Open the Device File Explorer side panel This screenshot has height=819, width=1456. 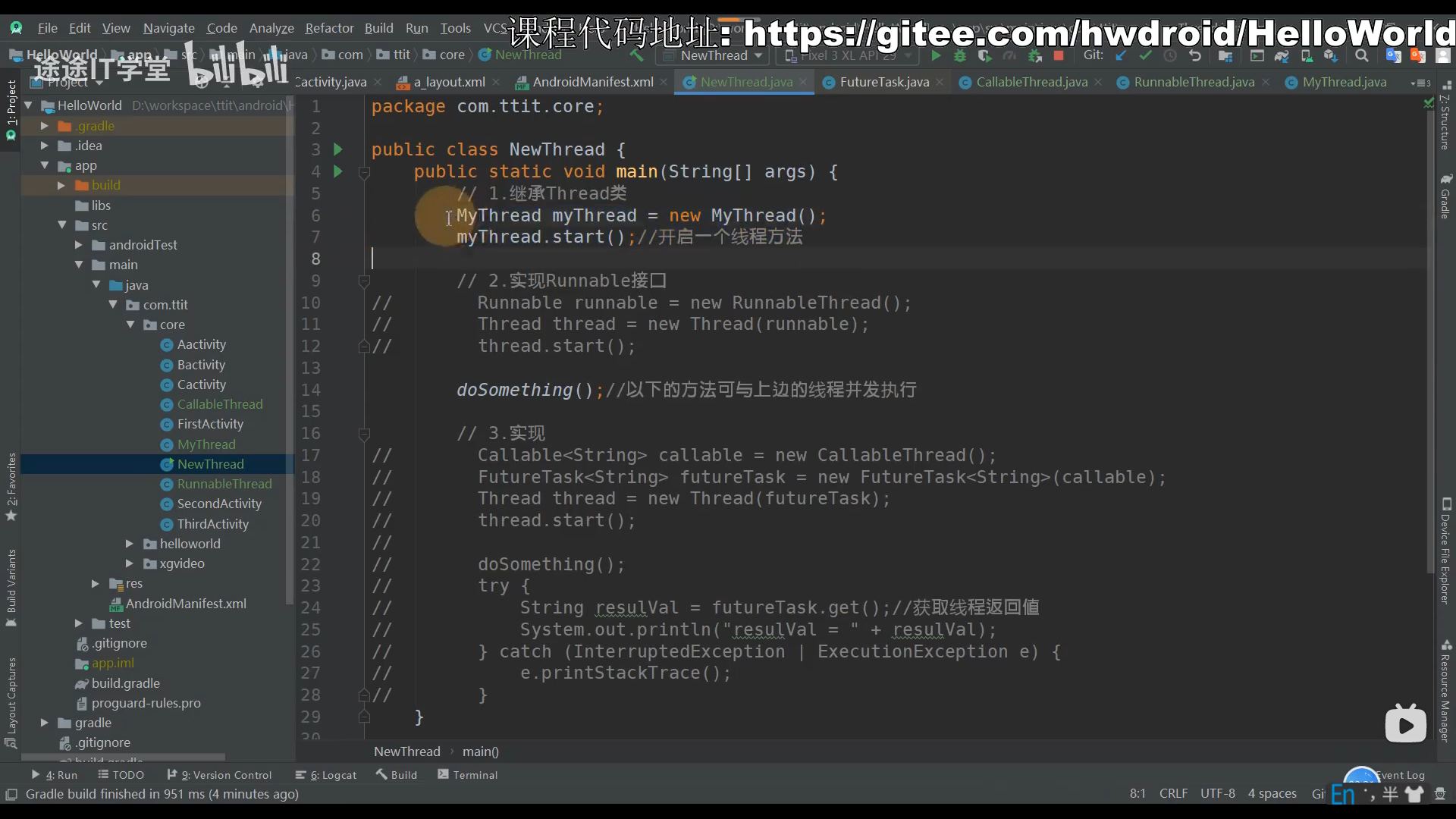point(1445,551)
